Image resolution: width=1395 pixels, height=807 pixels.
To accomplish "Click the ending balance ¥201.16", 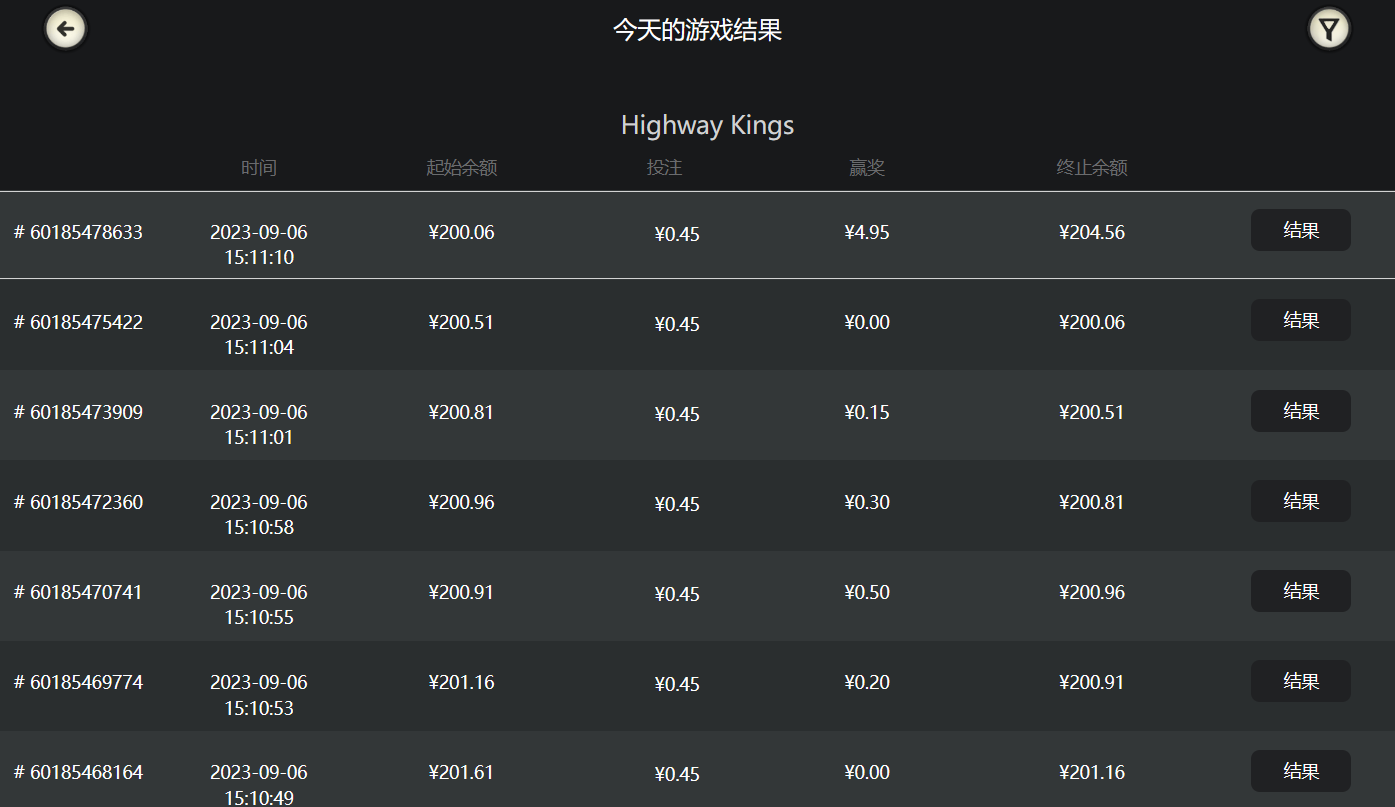I will click(1092, 773).
